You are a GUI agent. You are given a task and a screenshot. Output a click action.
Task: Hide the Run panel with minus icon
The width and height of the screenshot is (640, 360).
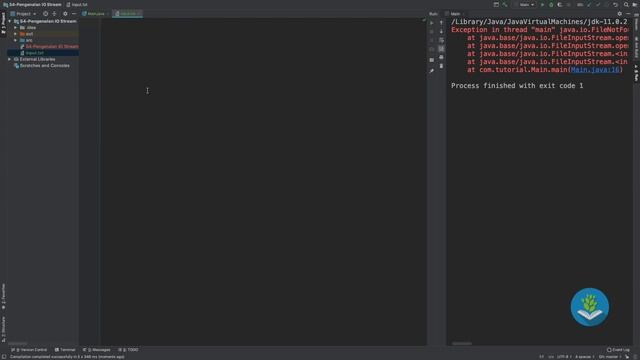pyautogui.click(x=628, y=13)
